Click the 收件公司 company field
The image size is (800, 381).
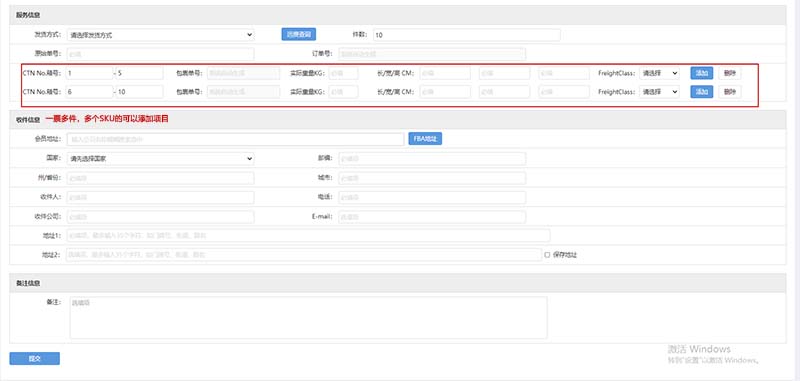point(160,217)
